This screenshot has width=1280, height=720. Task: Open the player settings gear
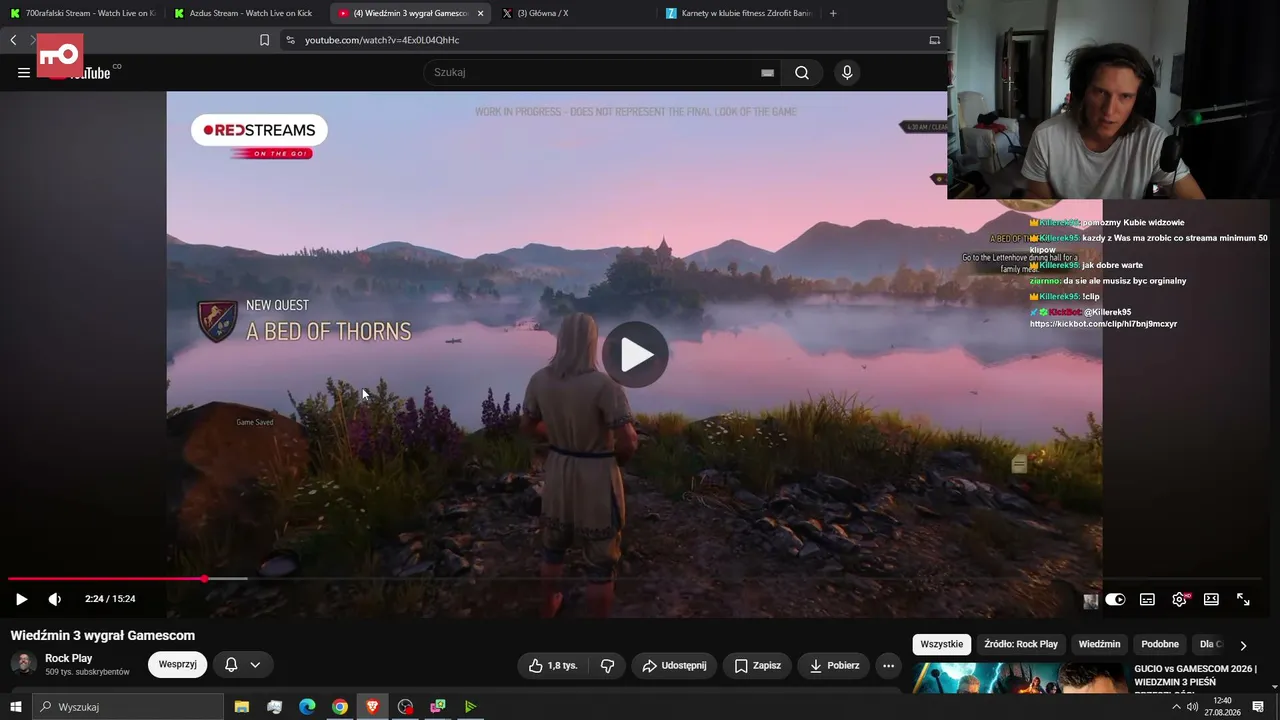click(x=1180, y=599)
